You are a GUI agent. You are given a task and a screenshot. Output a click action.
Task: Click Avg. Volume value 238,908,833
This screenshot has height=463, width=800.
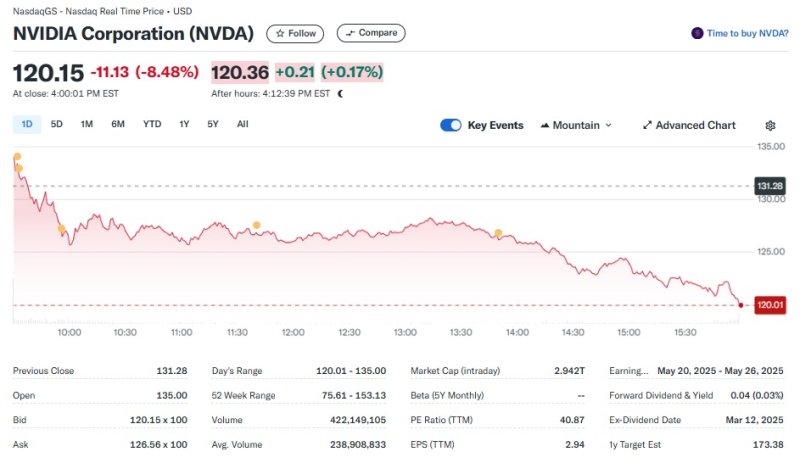(x=358, y=445)
